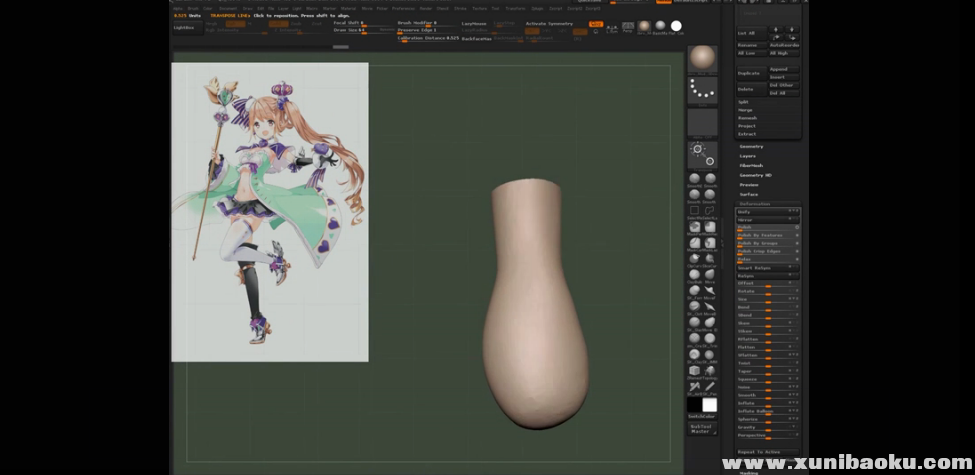This screenshot has height=475, width=975.
Task: Click Extract in the subtool panel
Action: click(x=747, y=134)
